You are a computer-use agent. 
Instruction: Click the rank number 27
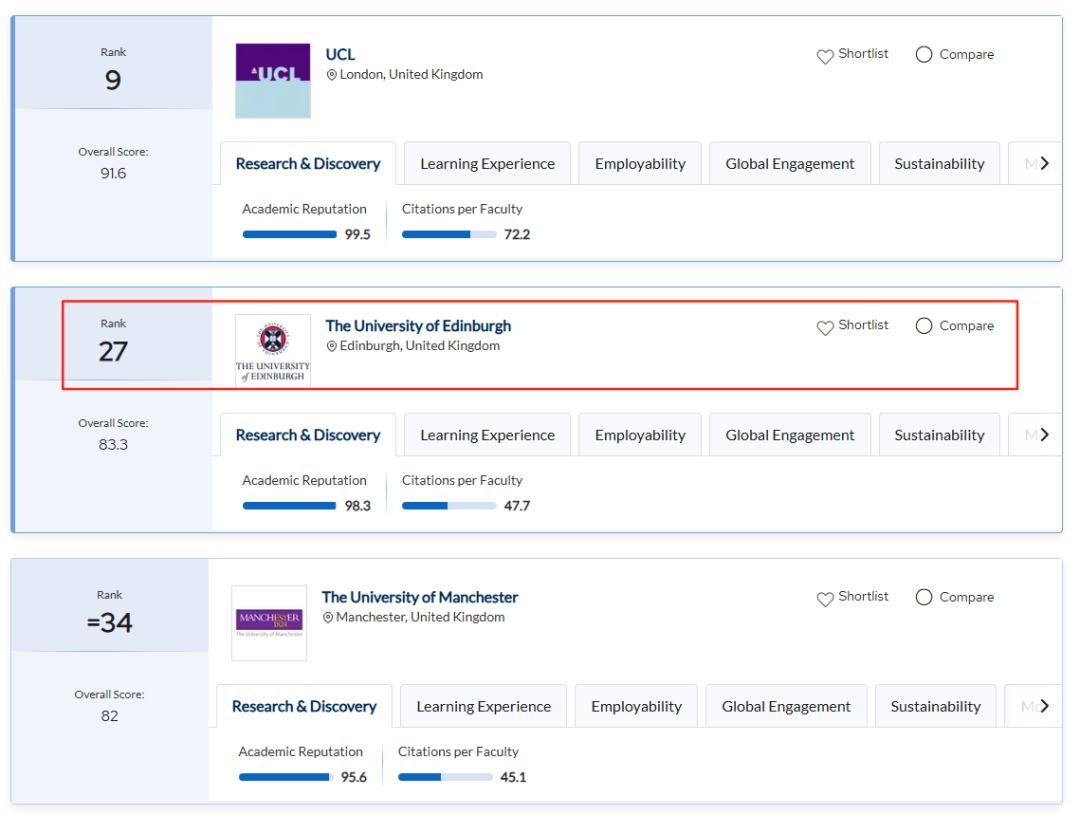point(113,352)
